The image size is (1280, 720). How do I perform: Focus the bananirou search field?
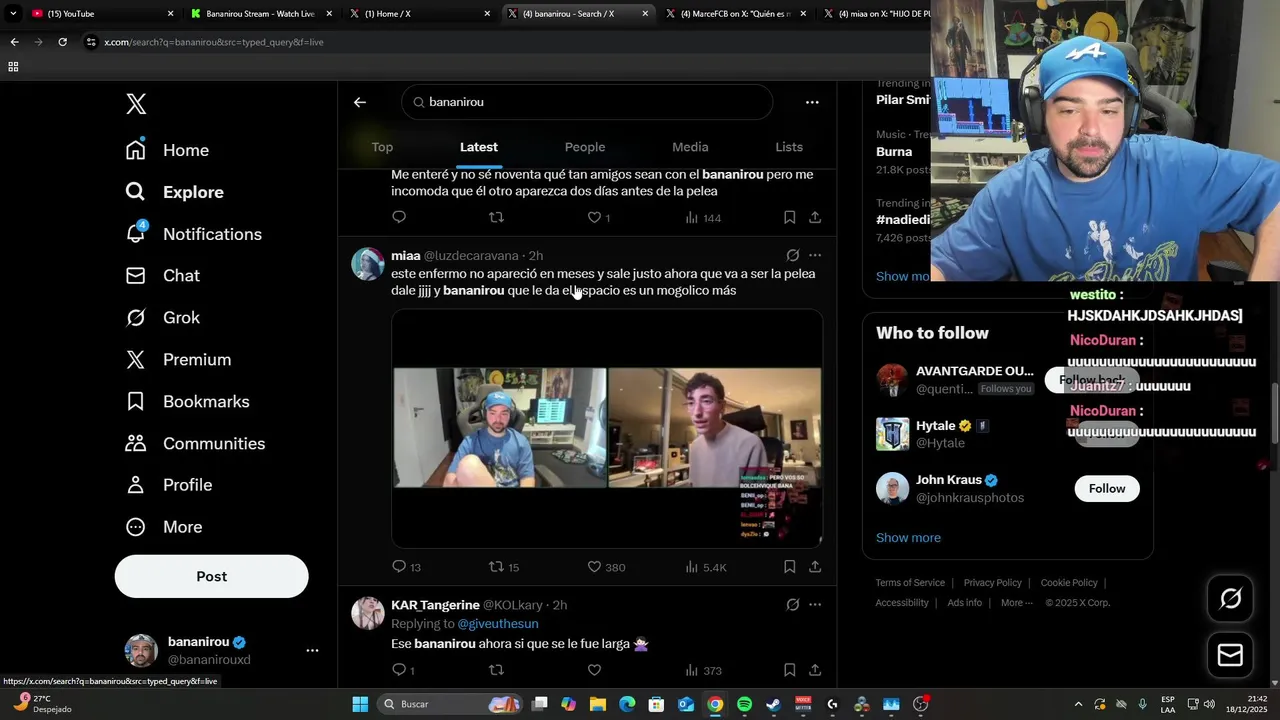pyautogui.click(x=587, y=102)
